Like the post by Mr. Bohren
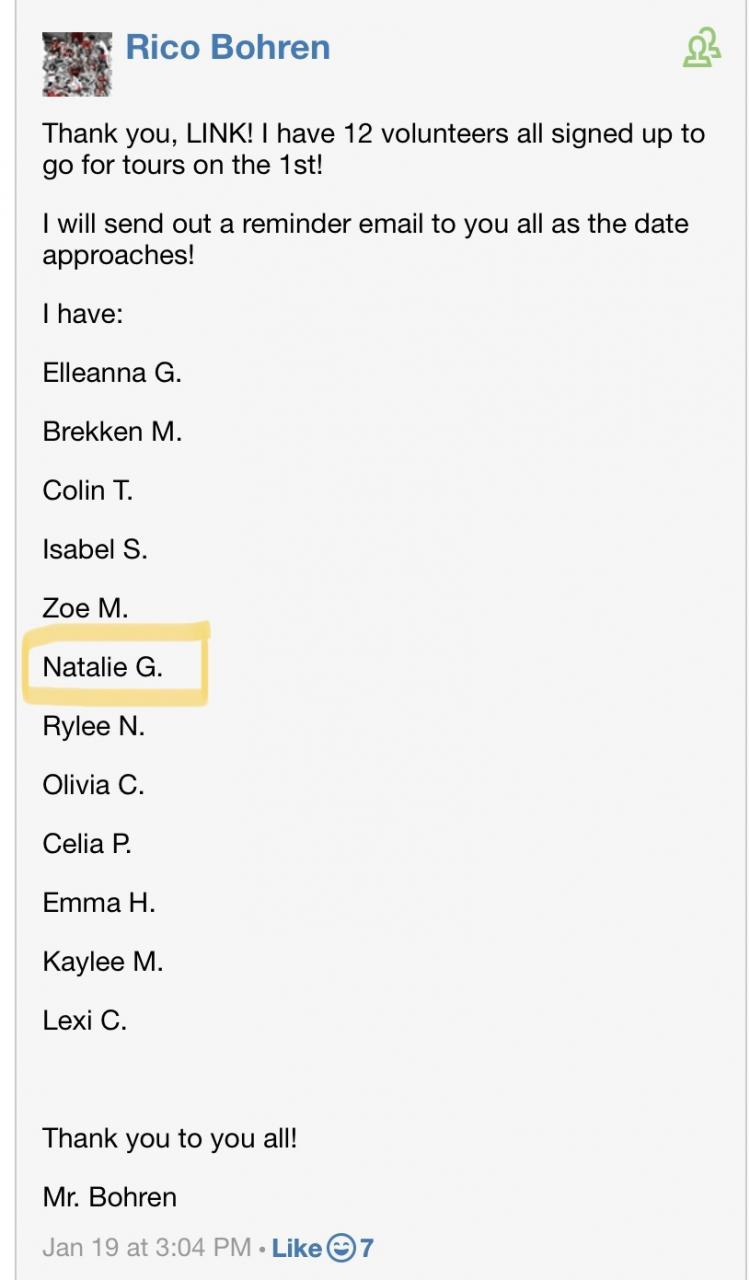 coord(297,1248)
